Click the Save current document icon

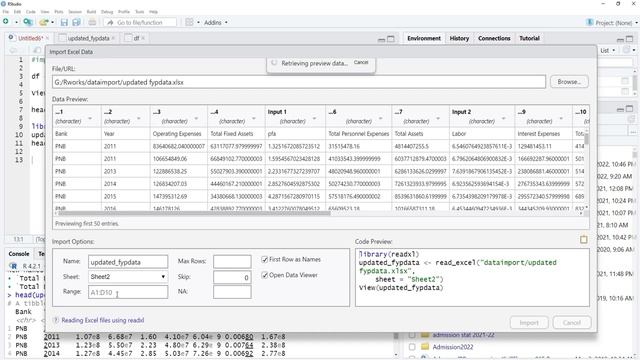pos(64,22)
